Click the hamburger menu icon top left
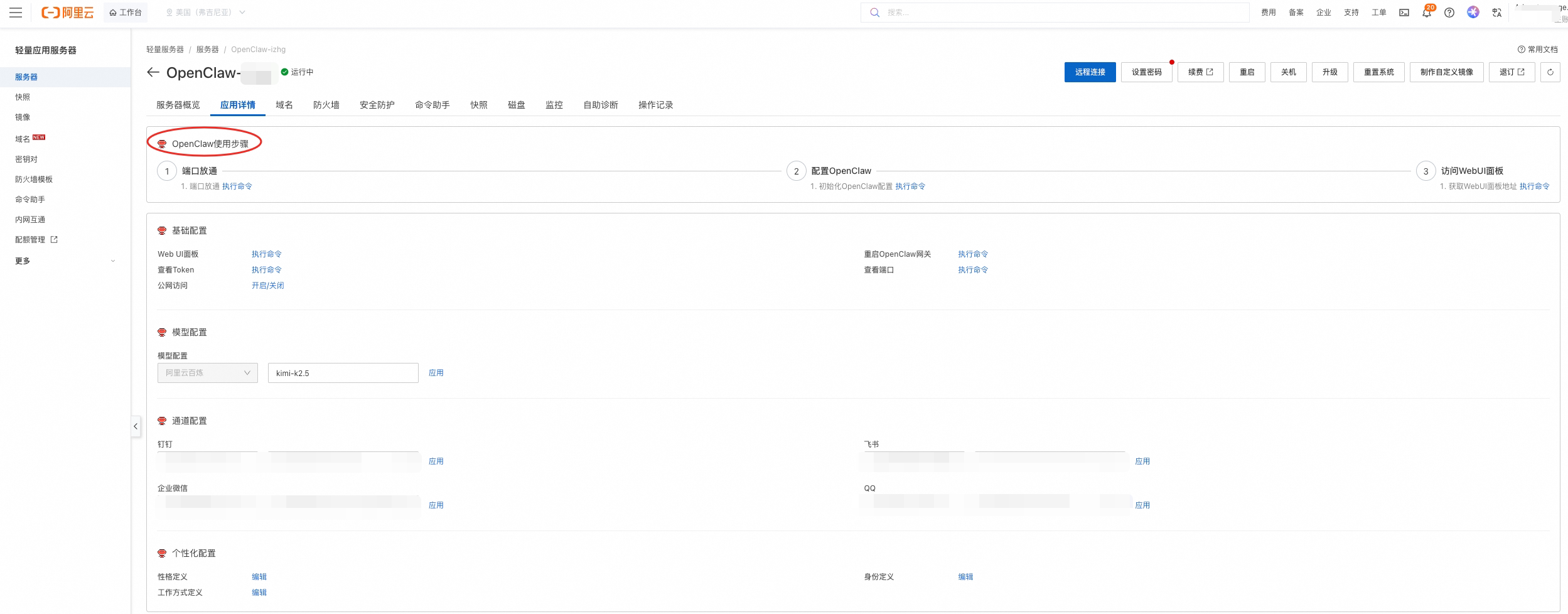 coord(16,13)
